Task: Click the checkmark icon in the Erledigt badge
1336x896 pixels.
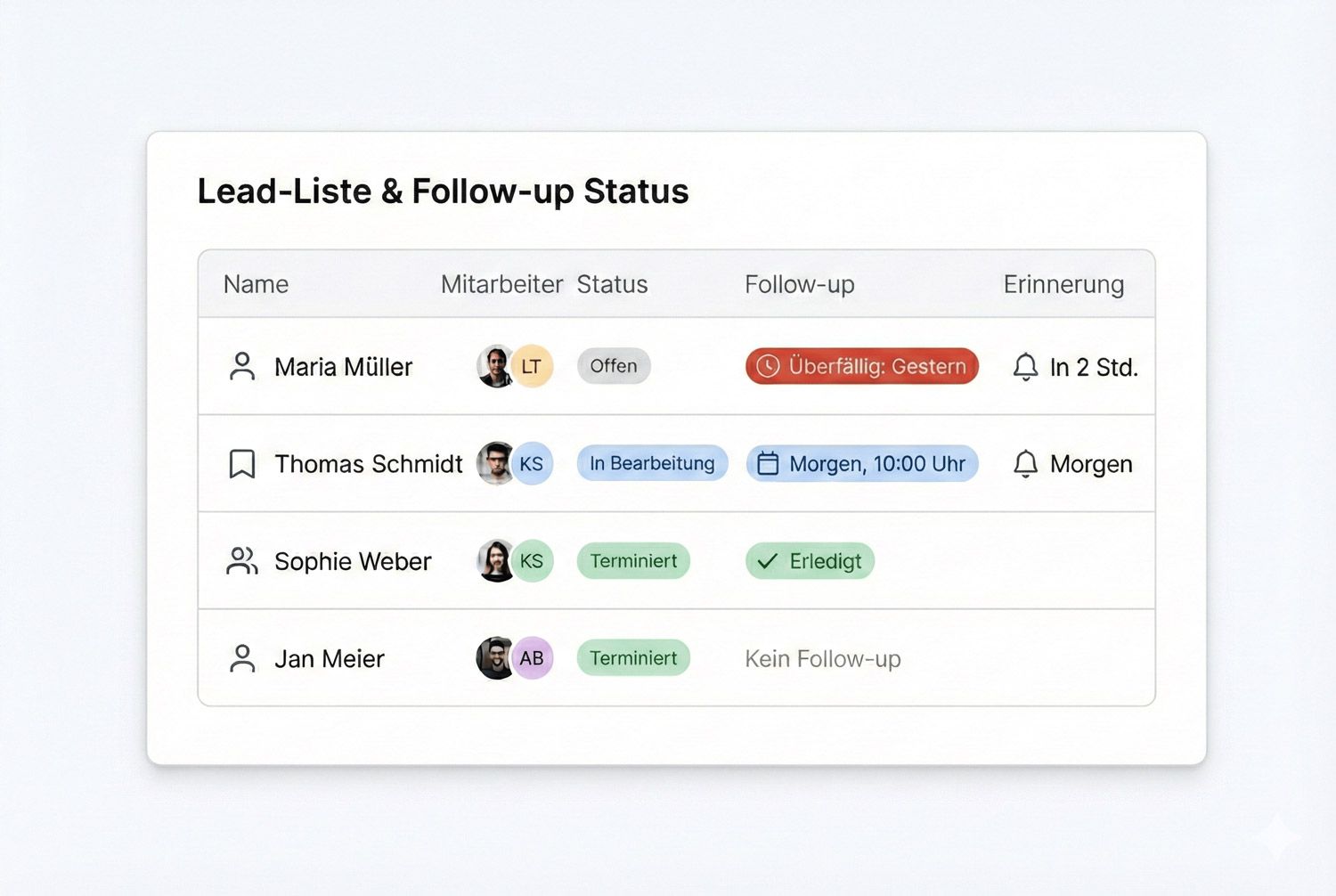Action: pyautogui.click(x=767, y=561)
